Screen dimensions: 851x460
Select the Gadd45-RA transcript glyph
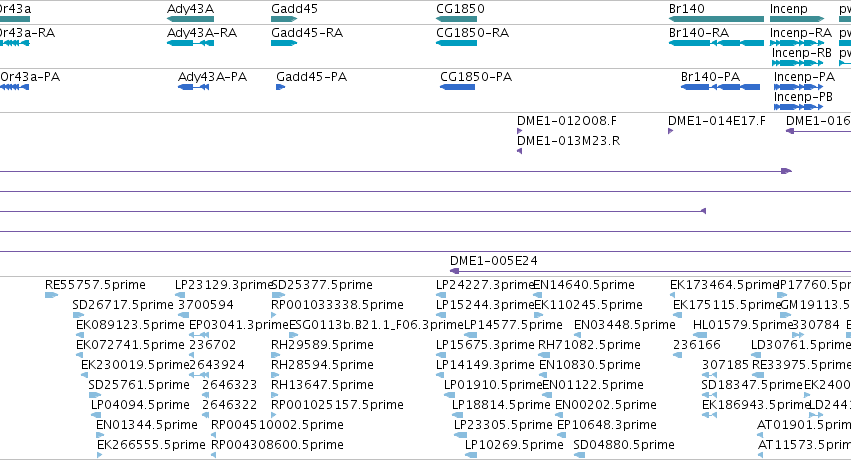284,43
